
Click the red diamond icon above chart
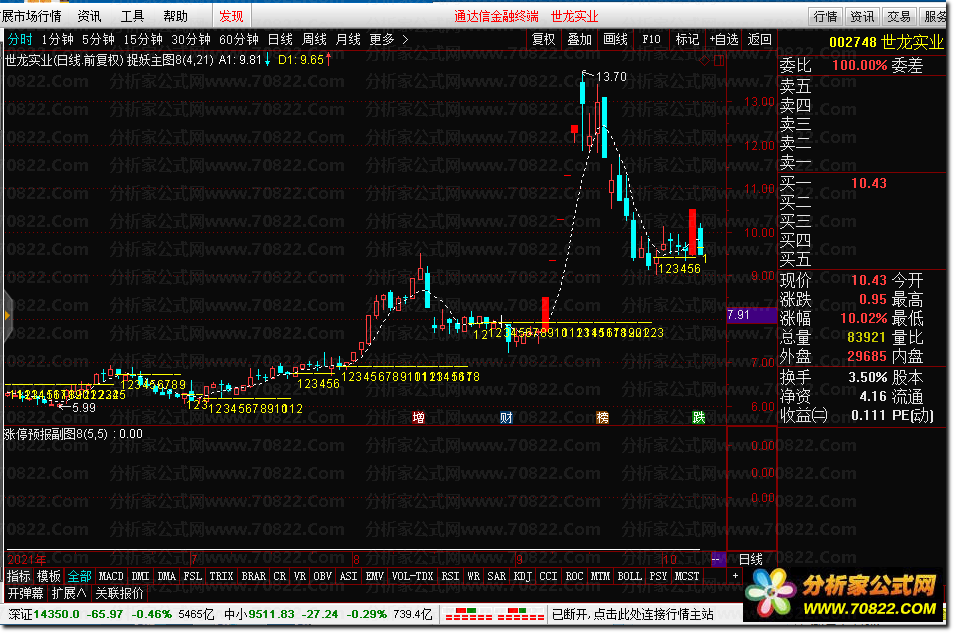pos(705,60)
